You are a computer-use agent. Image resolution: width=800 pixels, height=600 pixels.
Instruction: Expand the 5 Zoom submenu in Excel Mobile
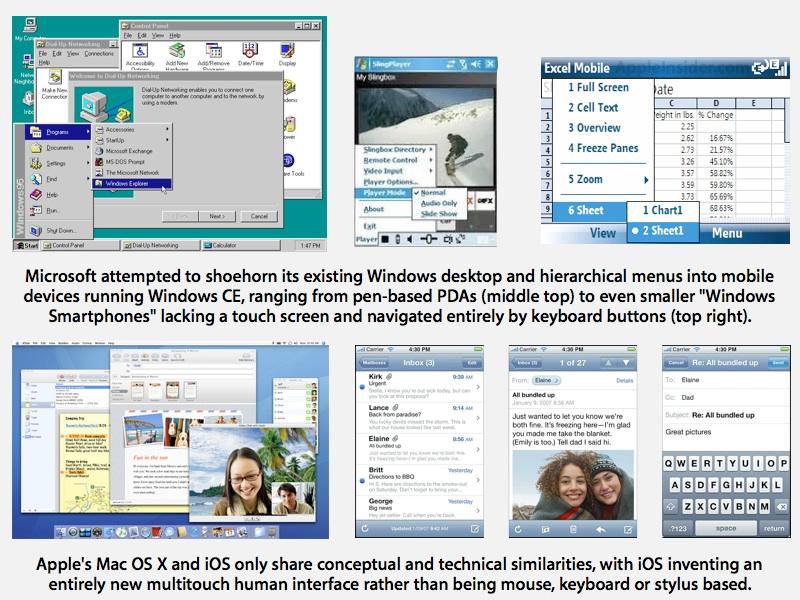click(x=603, y=179)
